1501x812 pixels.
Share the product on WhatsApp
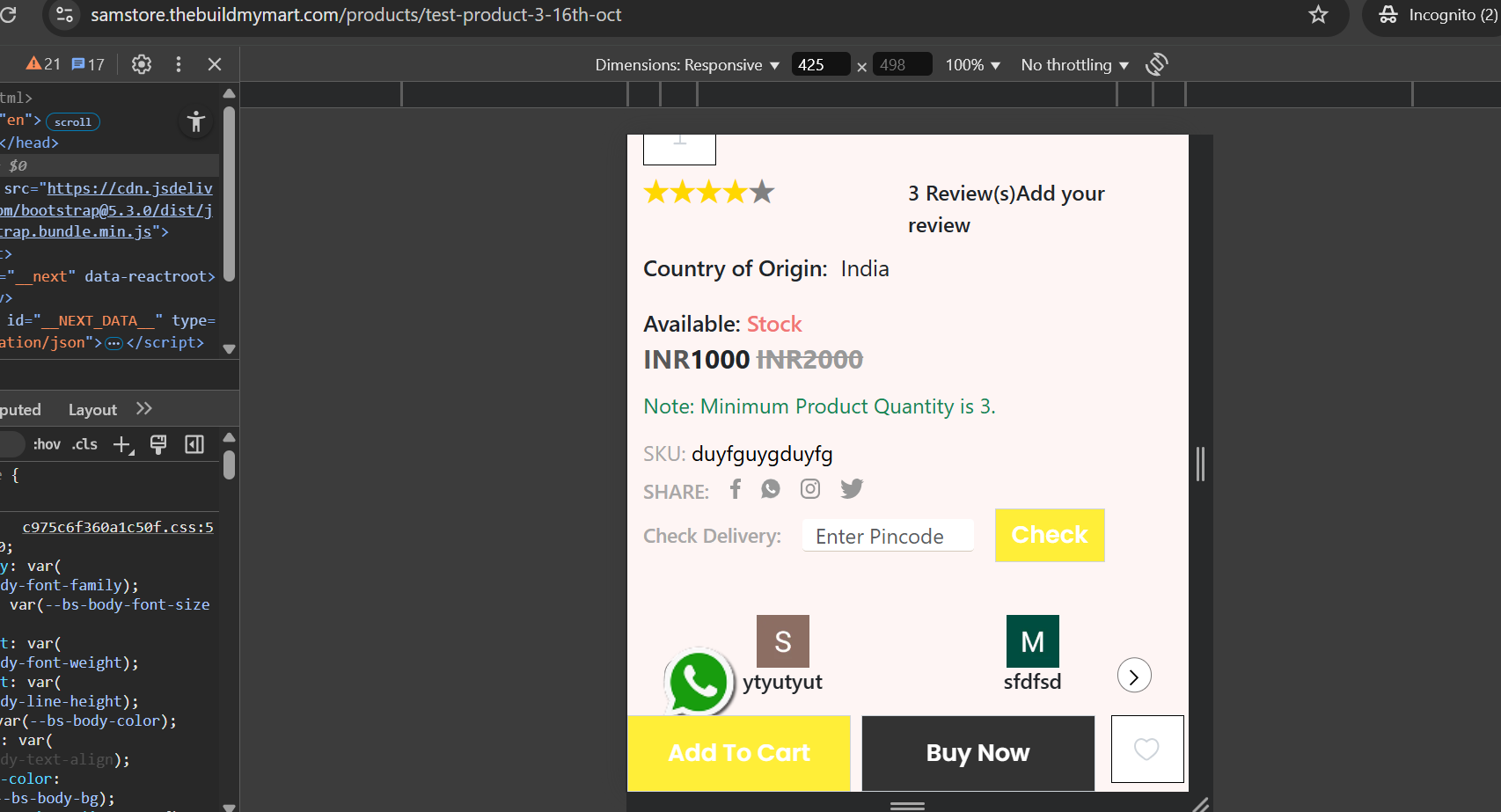coord(771,488)
